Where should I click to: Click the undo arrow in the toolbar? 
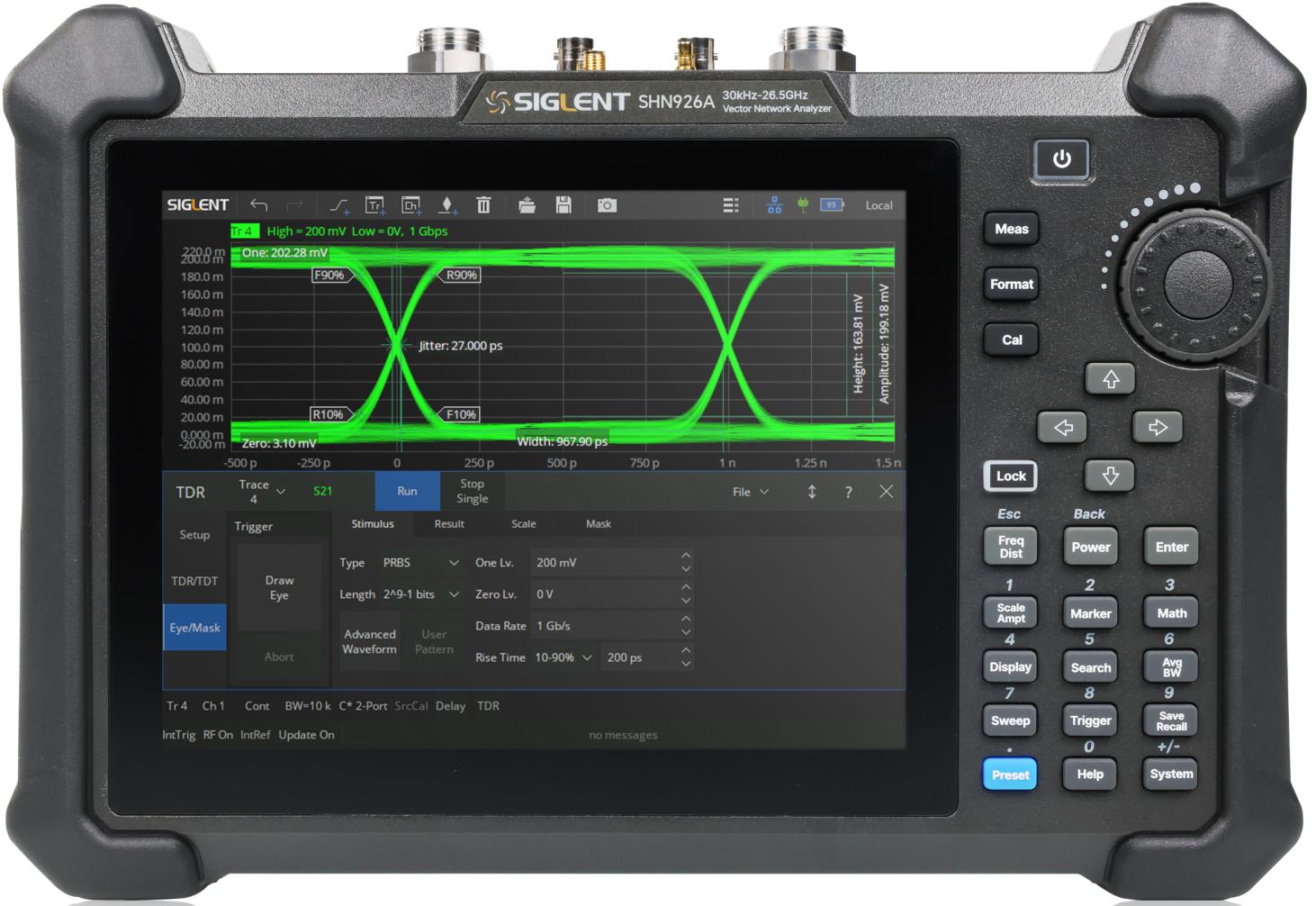pos(259,205)
